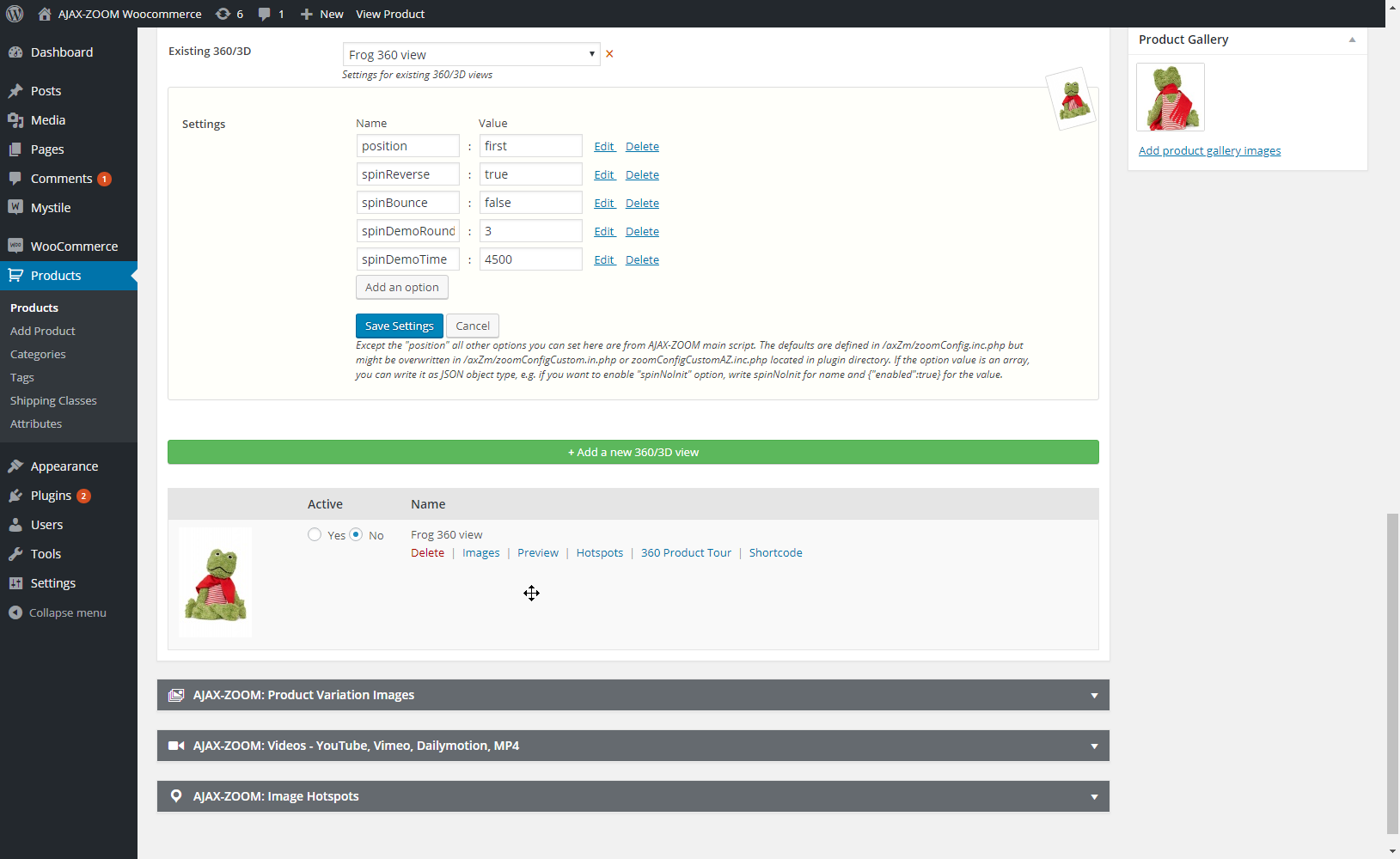Open Images link for Frog 360 view
Screen dimensions: 1400x859
coord(480,552)
